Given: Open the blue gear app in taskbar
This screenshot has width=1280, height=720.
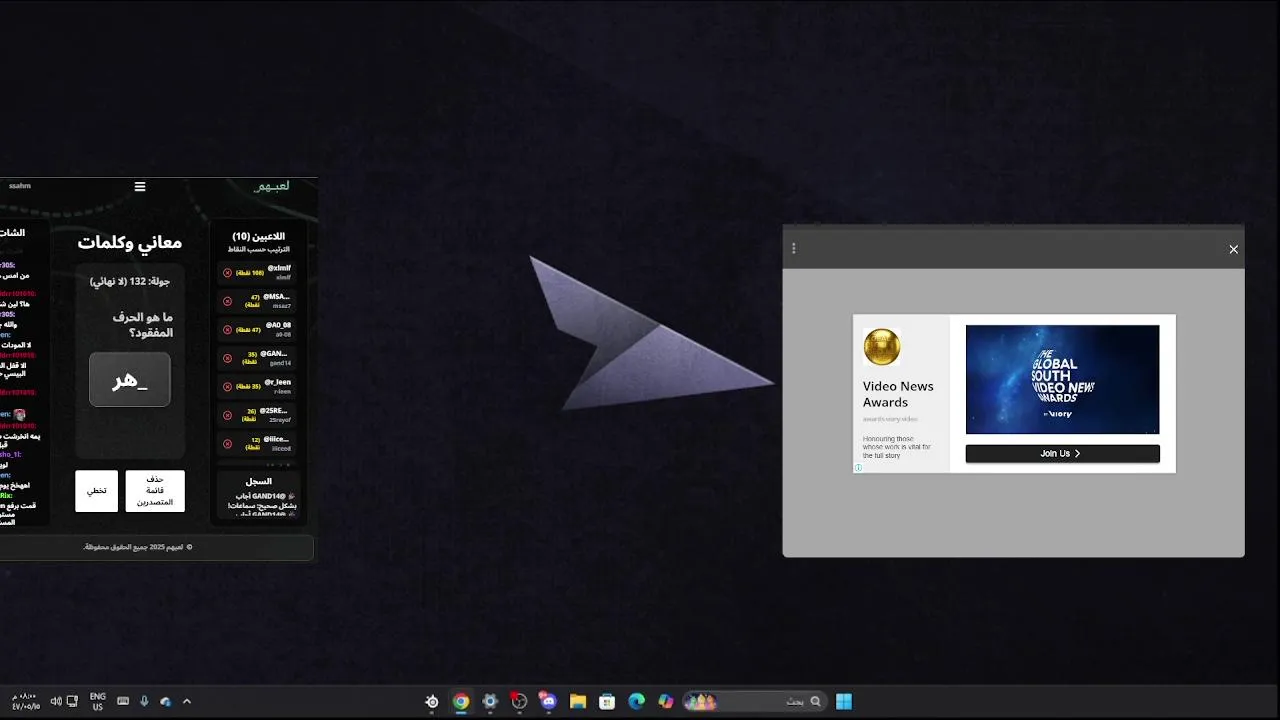Looking at the screenshot, I should coord(490,702).
